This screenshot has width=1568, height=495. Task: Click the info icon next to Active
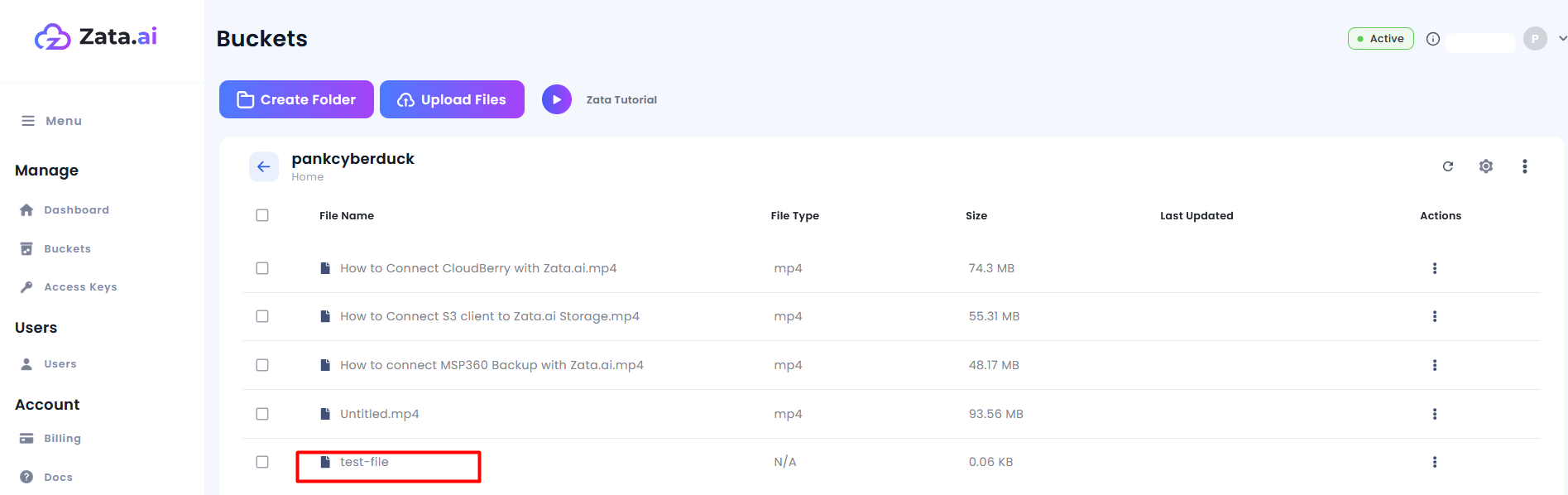click(1433, 39)
